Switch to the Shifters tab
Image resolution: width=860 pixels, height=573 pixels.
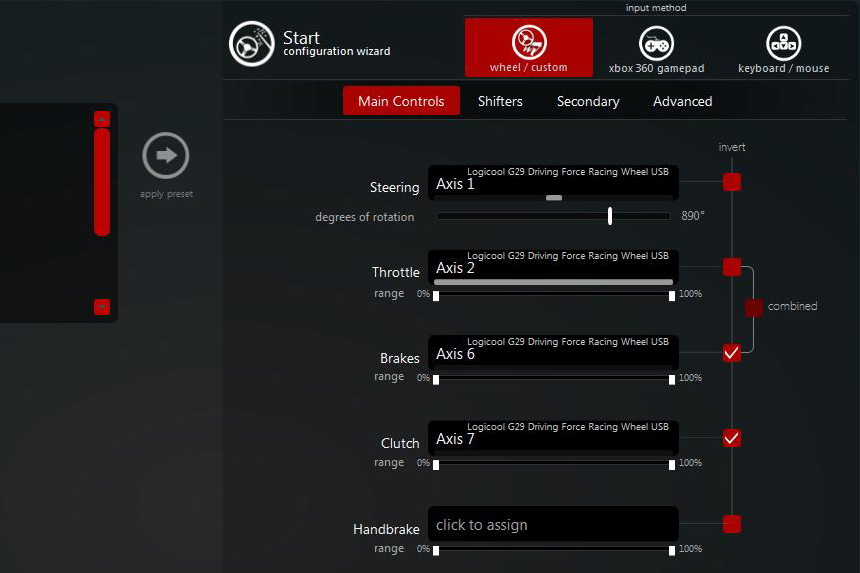click(x=500, y=101)
